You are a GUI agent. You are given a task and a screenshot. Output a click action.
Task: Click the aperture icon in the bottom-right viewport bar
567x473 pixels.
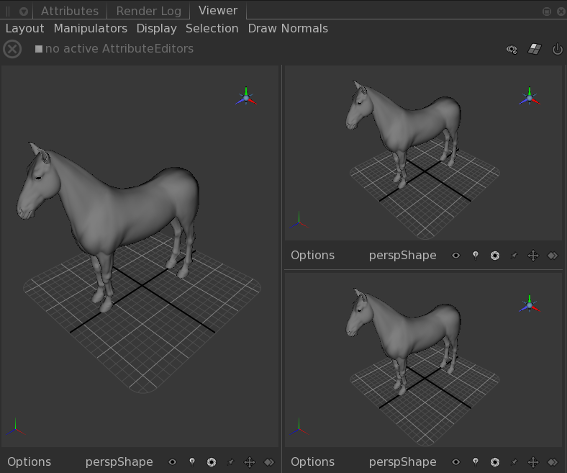pyautogui.click(x=495, y=462)
